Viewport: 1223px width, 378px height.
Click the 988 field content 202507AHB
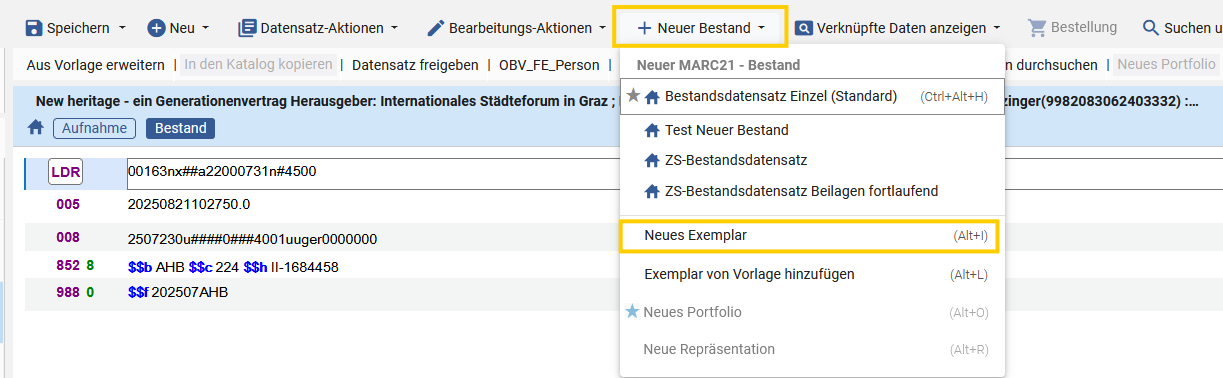click(178, 292)
